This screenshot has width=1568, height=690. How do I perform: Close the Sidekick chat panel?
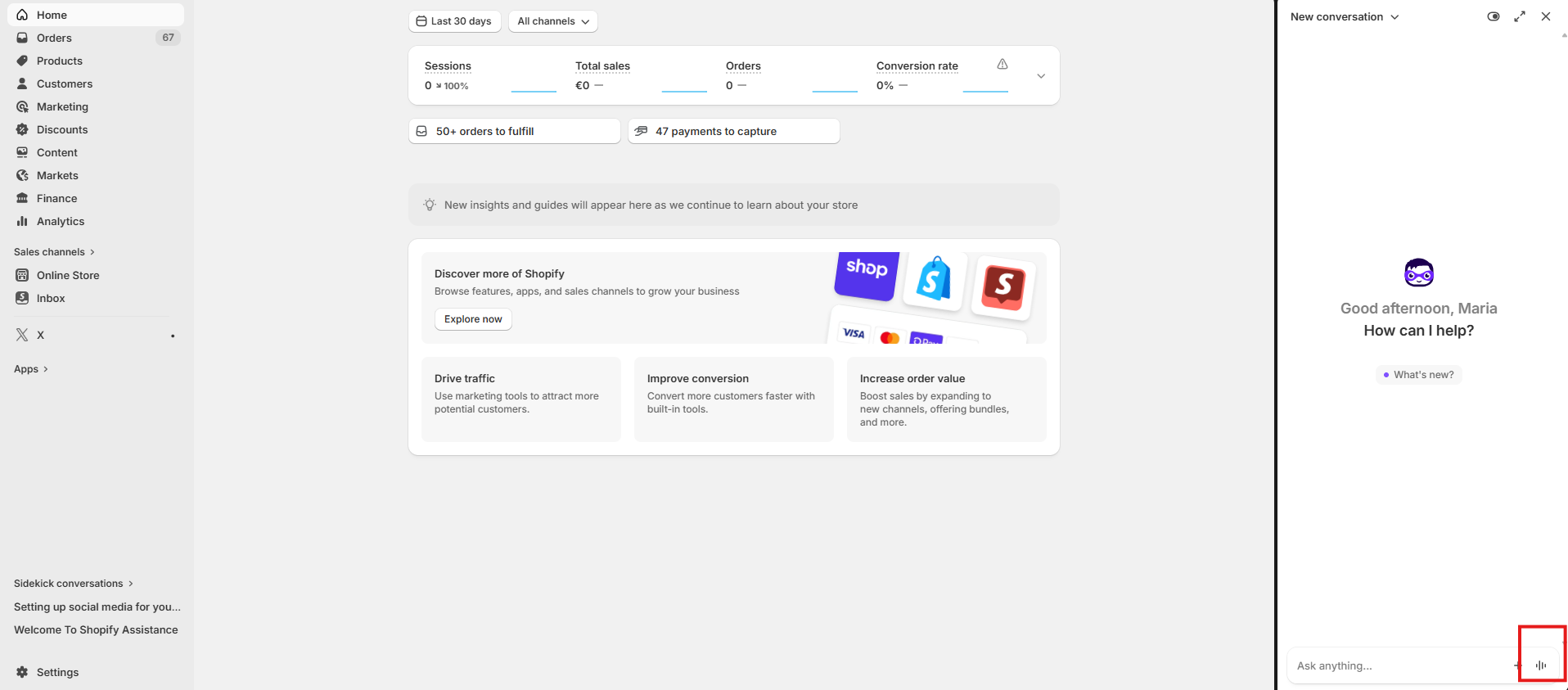pyautogui.click(x=1546, y=16)
